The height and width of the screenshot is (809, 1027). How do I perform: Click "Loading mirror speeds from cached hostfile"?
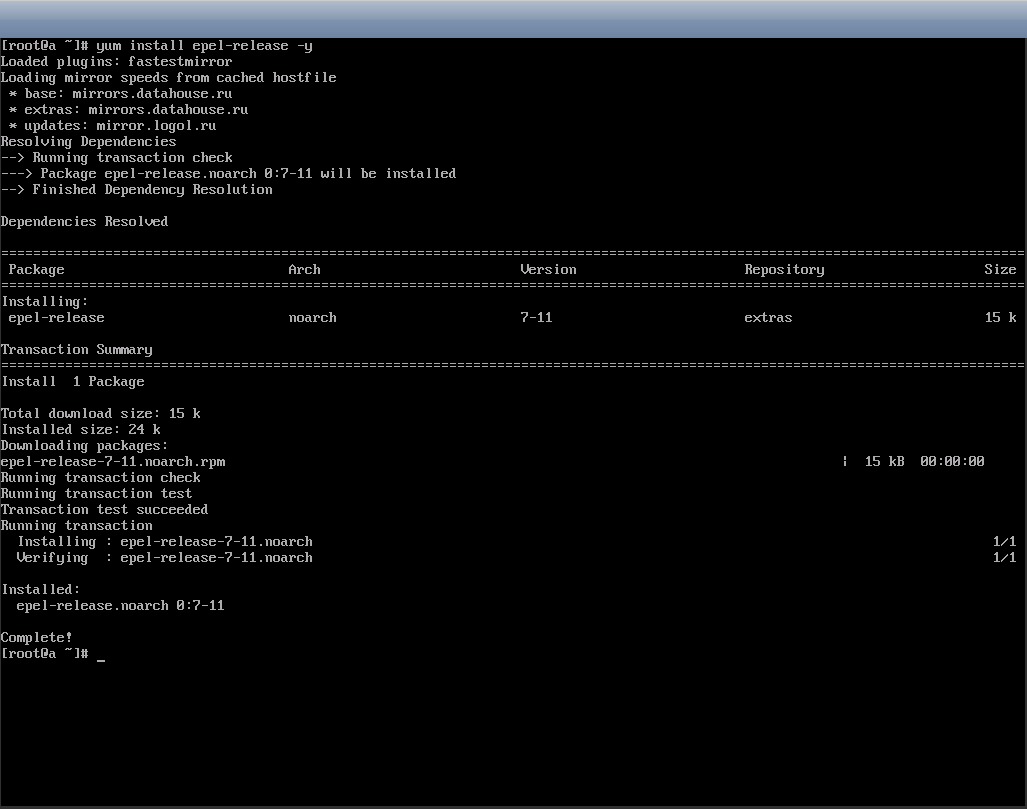(x=168, y=77)
